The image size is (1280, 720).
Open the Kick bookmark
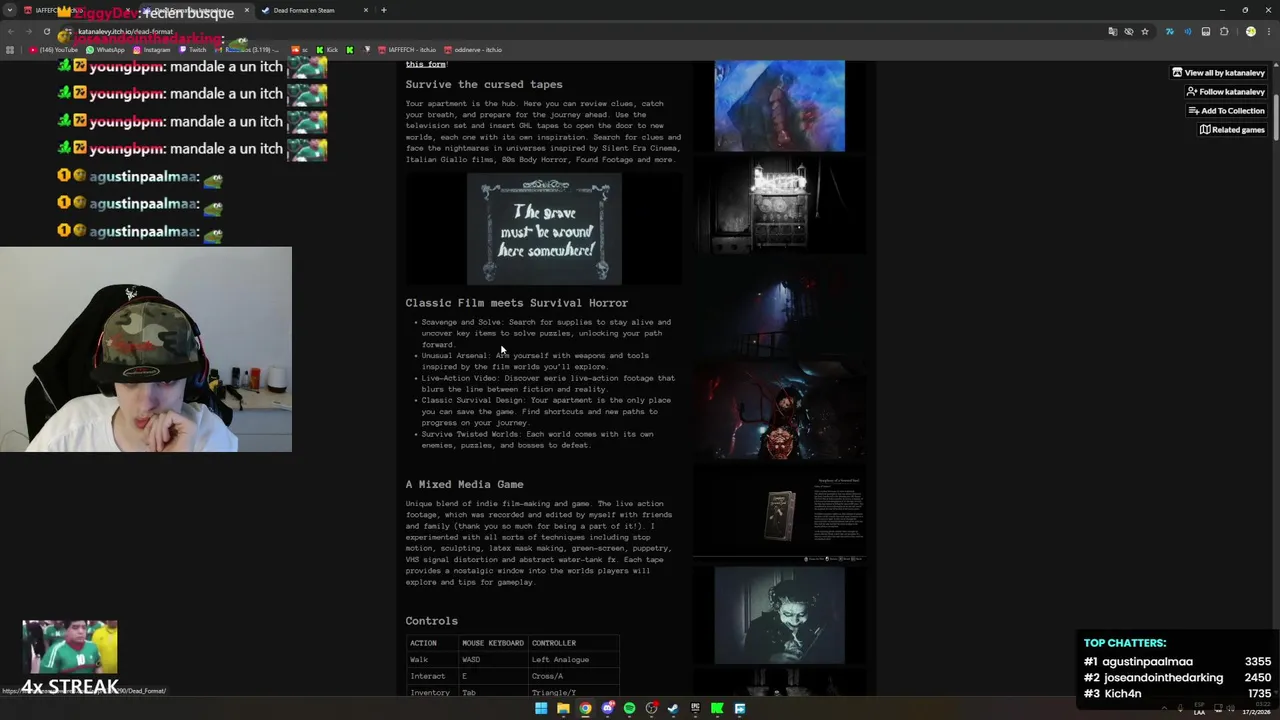click(327, 50)
